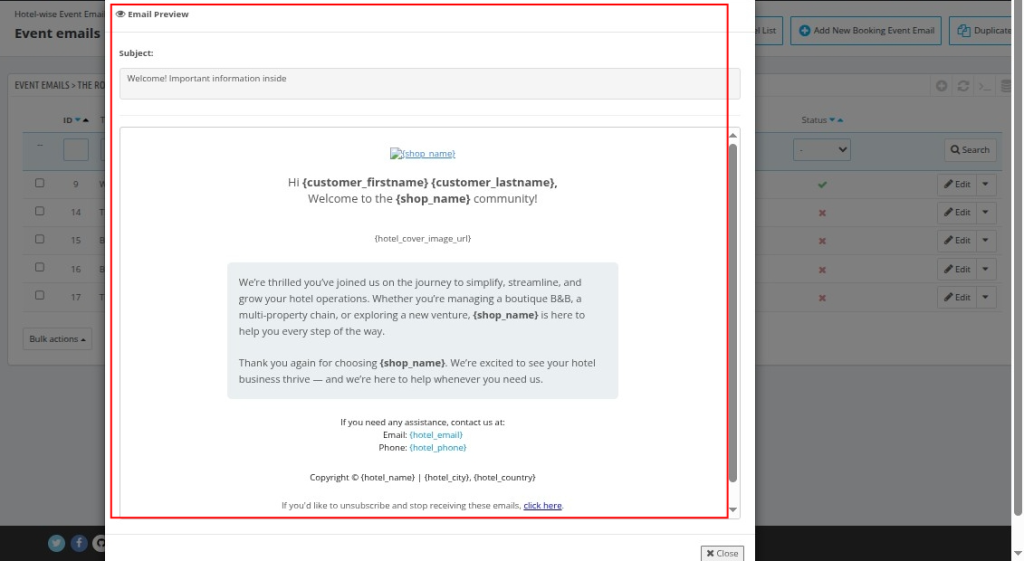The width and height of the screenshot is (1024, 561).
Task: Click the red disabled cross for row 16
Action: pos(822,270)
